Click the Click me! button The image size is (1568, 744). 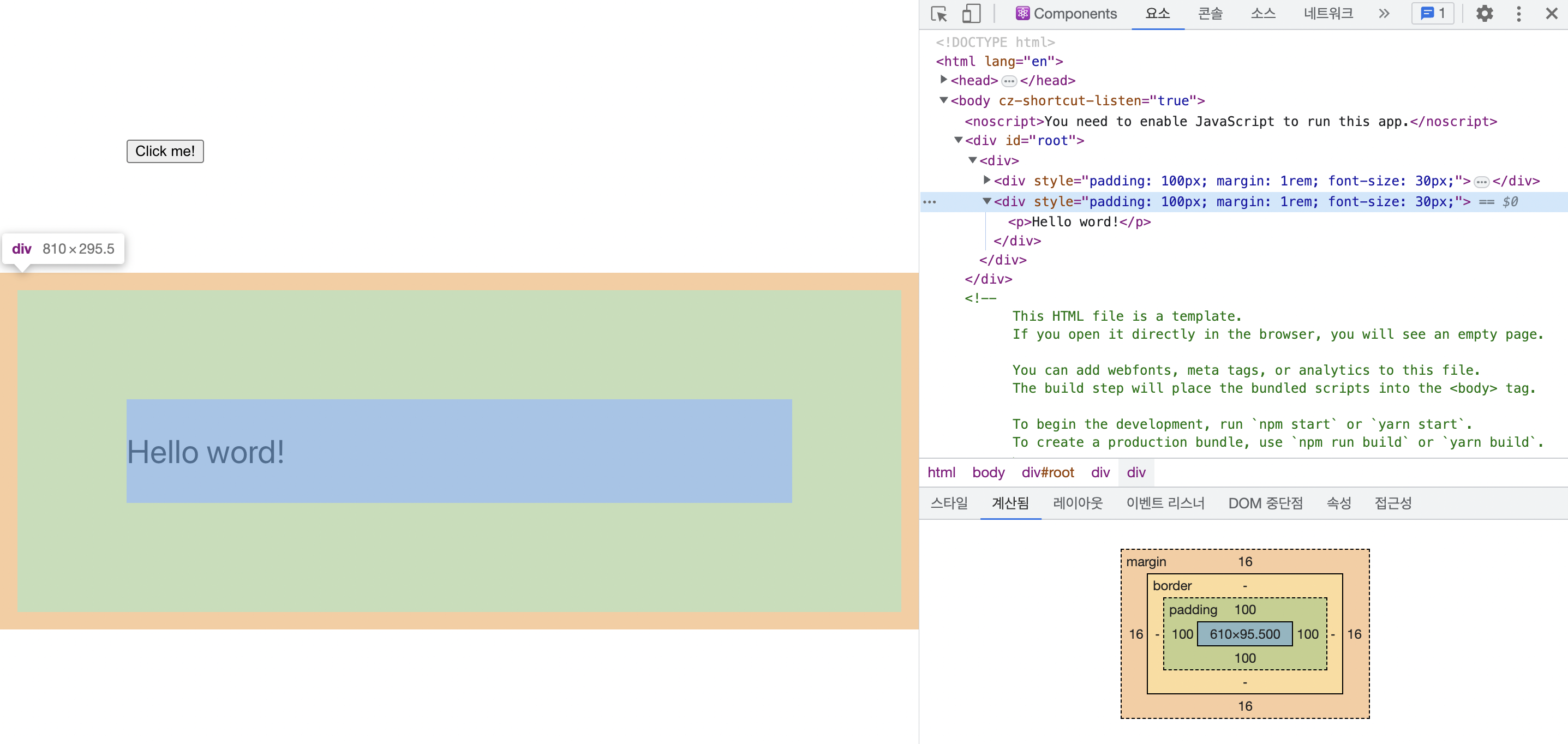tap(165, 151)
